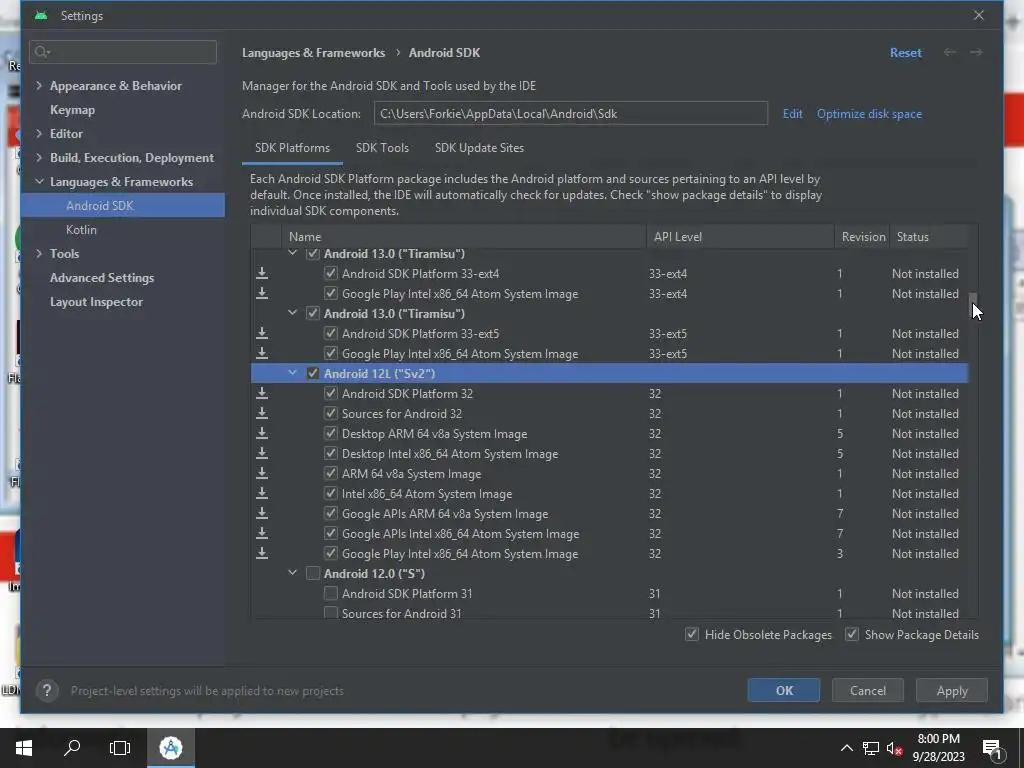
Task: Click download icon for 33-ext4 Google Play image
Action: tap(262, 294)
